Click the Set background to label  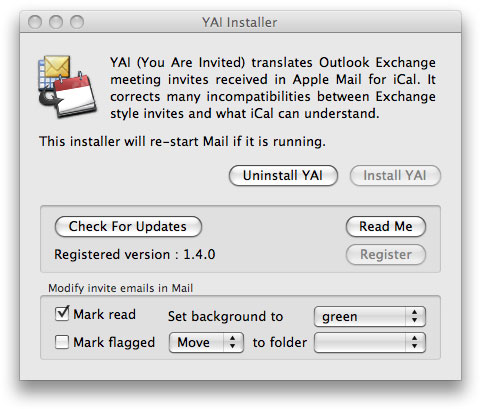[225, 316]
